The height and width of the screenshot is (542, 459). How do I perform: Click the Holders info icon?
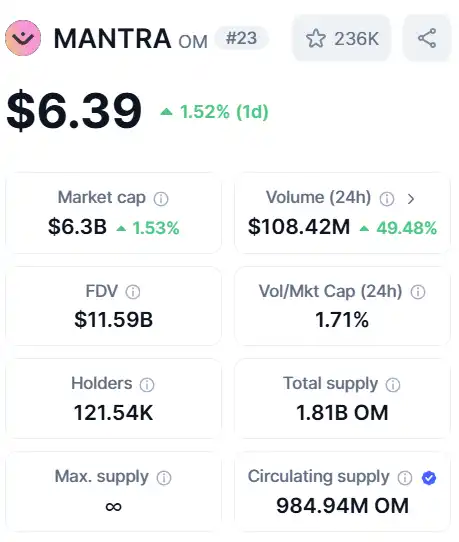point(147,384)
